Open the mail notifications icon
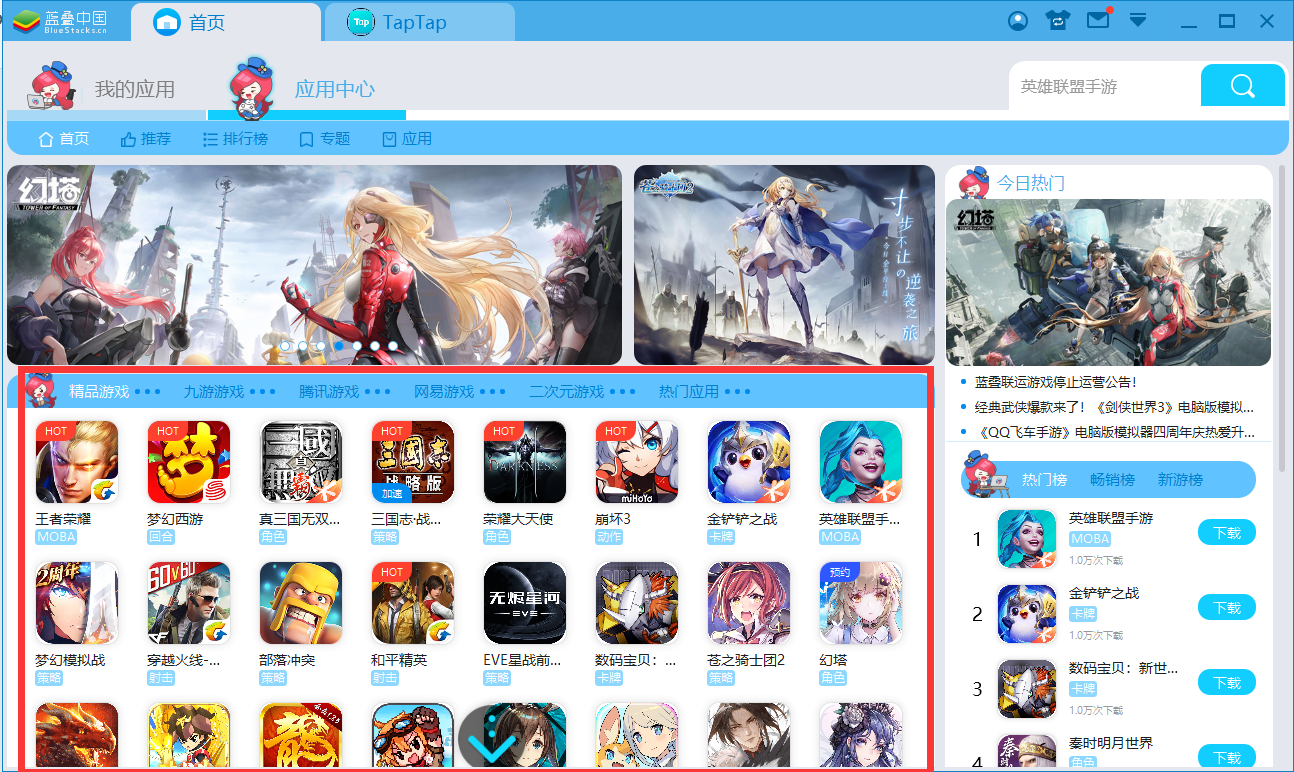Viewport: 1294px width, 772px height. 1098,20
